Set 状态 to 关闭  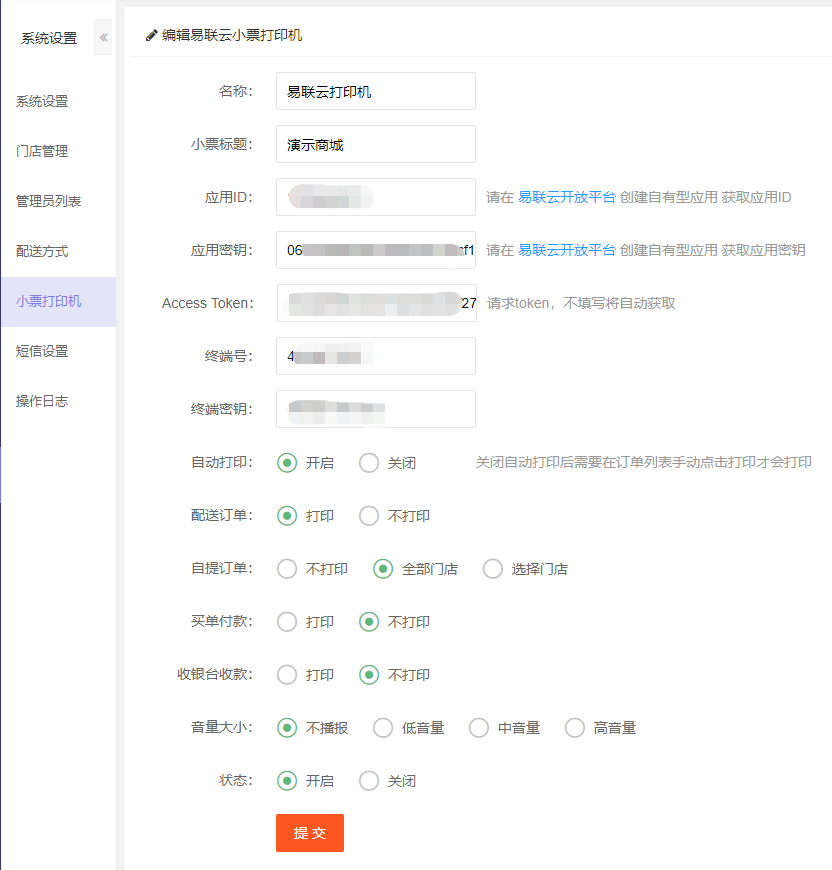(x=370, y=781)
